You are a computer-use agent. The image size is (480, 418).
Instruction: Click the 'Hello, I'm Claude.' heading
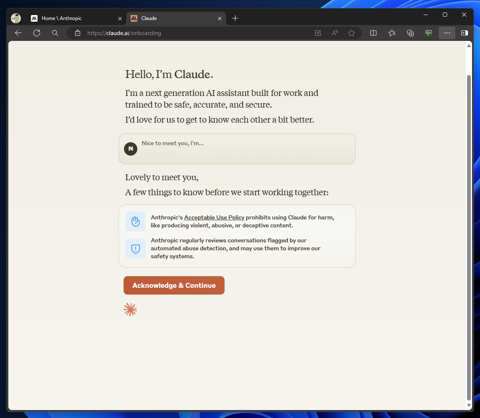169,74
